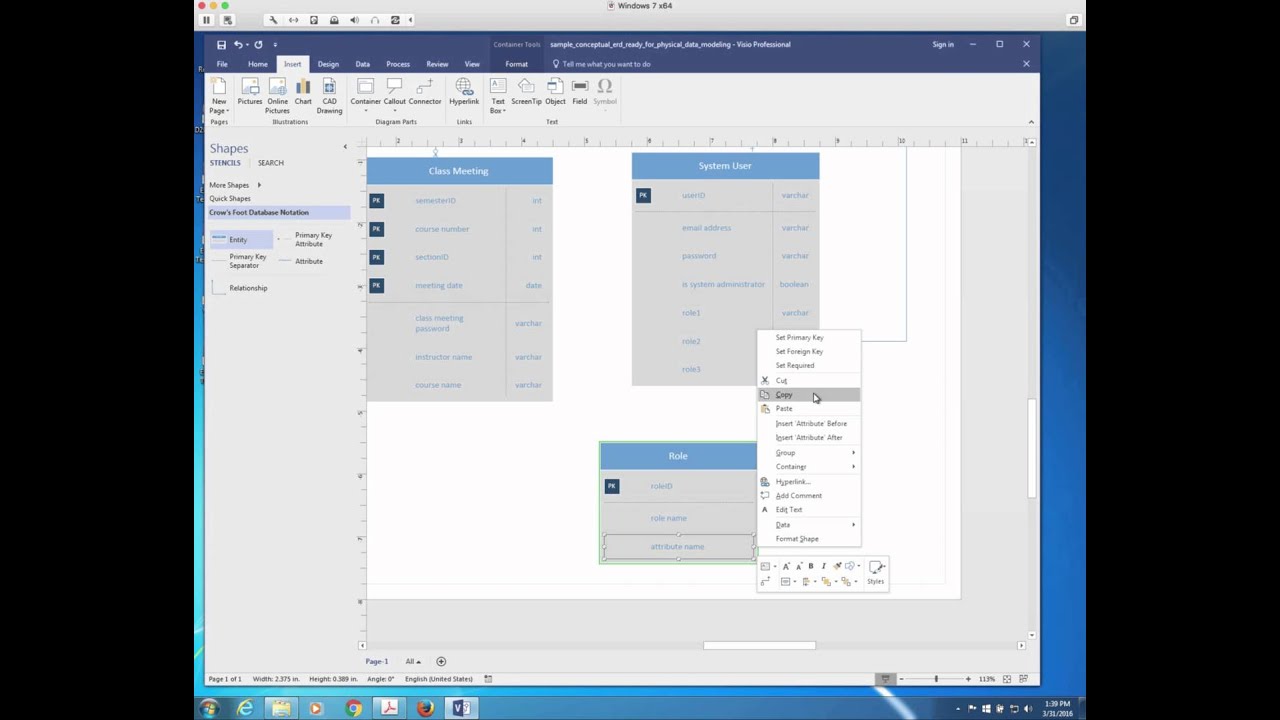The width and height of the screenshot is (1280, 720).
Task: Decrease font size in mini toolbar
Action: coord(798,566)
